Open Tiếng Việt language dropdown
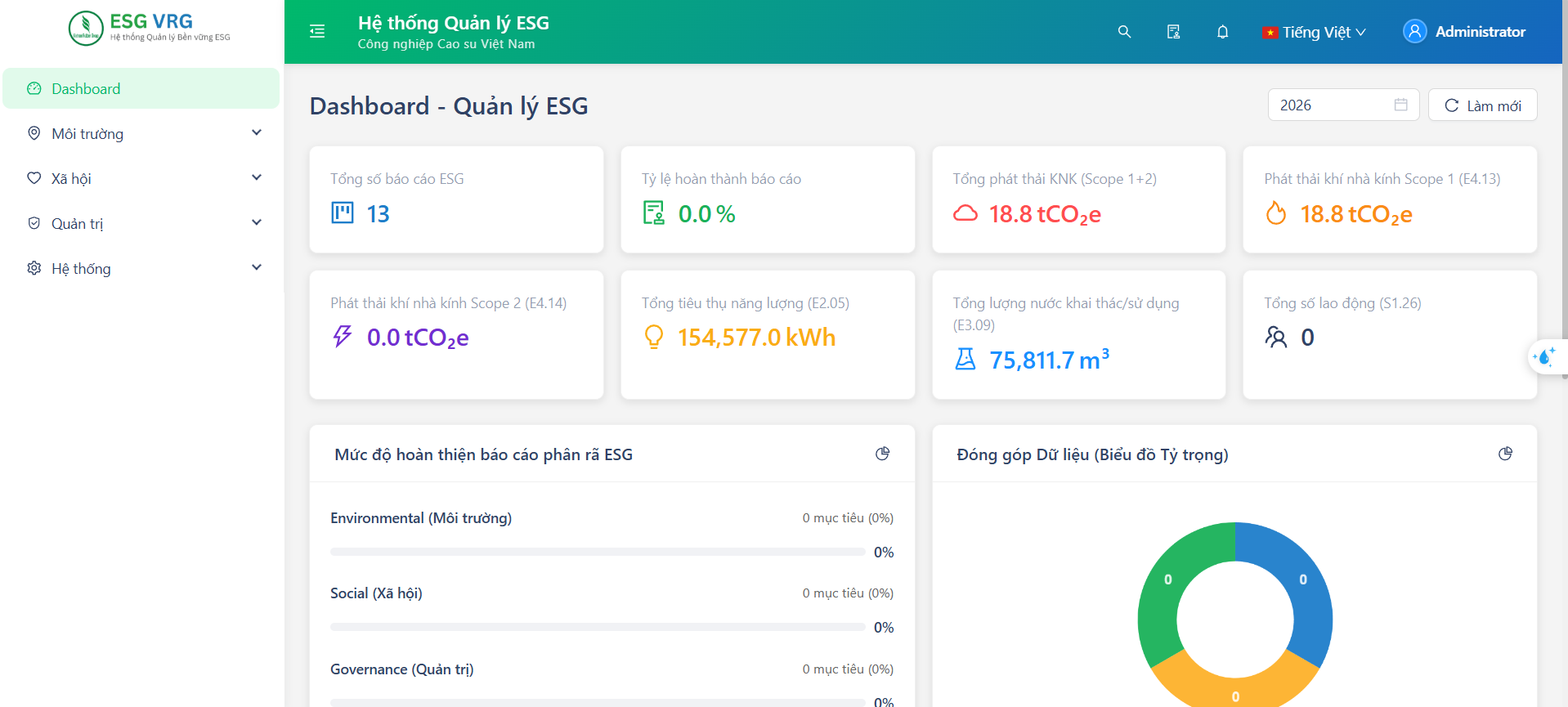The height and width of the screenshot is (707, 1568). [1314, 32]
